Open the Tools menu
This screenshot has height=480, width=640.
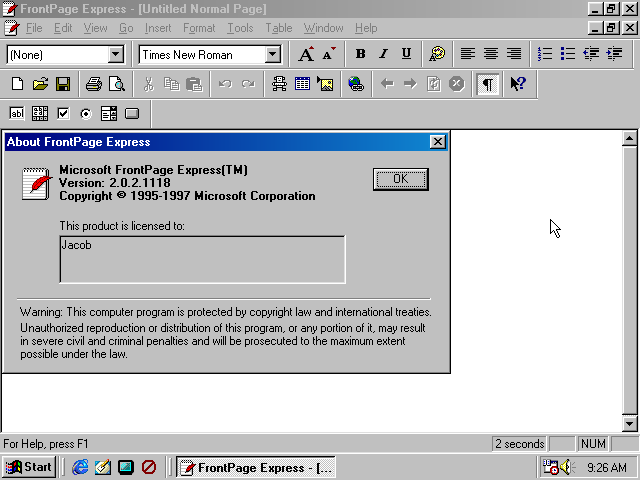coord(240,28)
